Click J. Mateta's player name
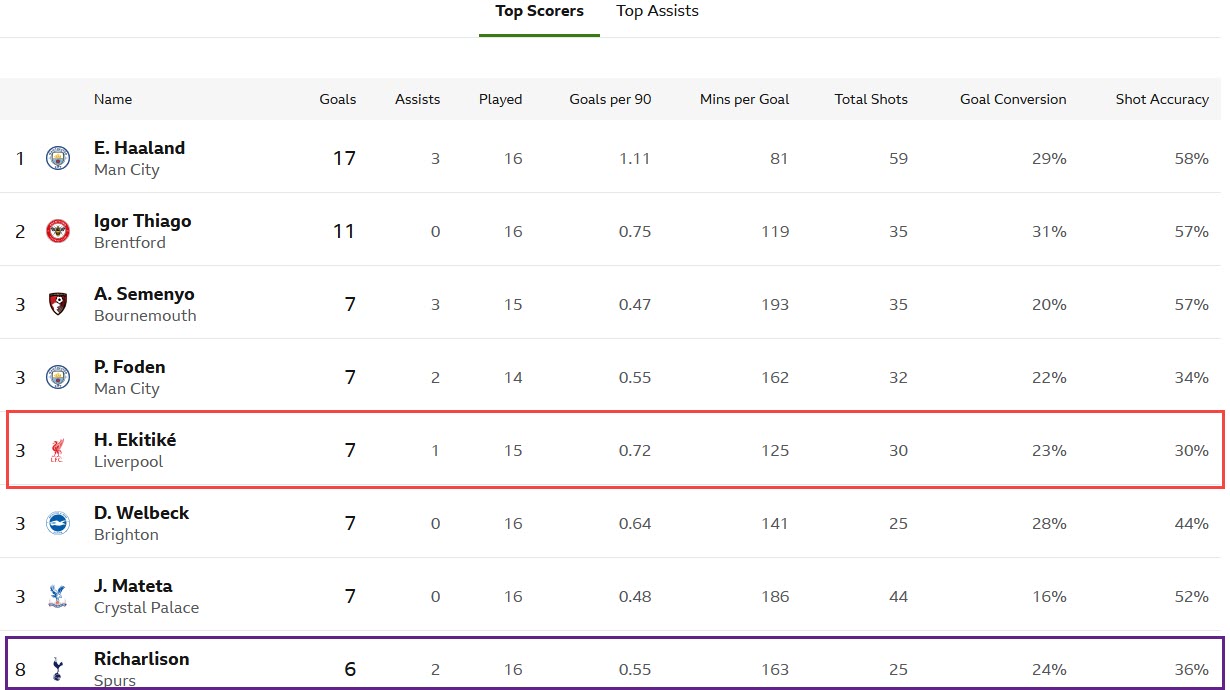The height and width of the screenshot is (690, 1230). point(133,586)
